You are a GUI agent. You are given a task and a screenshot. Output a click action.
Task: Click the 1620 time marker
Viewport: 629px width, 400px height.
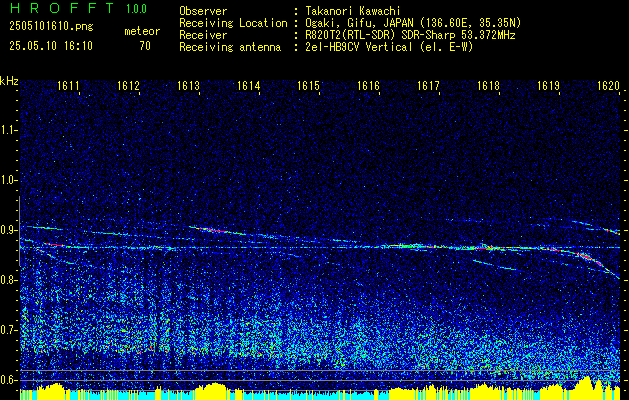click(609, 85)
